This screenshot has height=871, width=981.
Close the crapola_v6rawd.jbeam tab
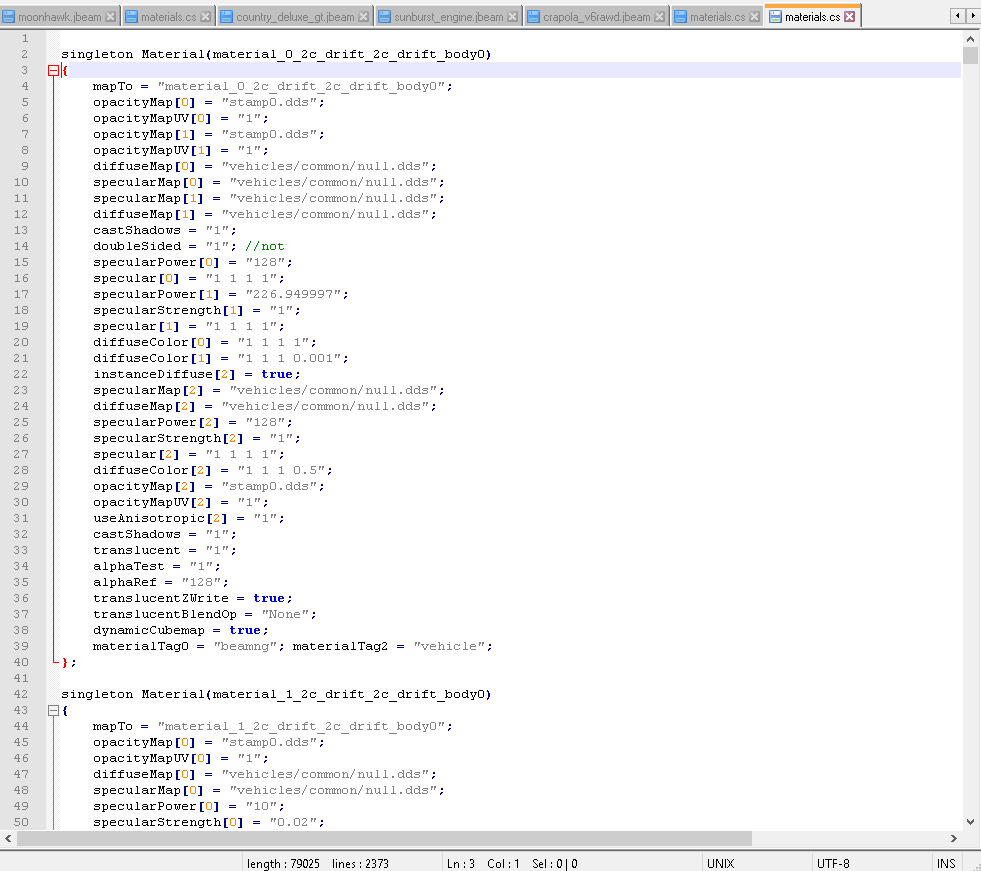point(660,17)
